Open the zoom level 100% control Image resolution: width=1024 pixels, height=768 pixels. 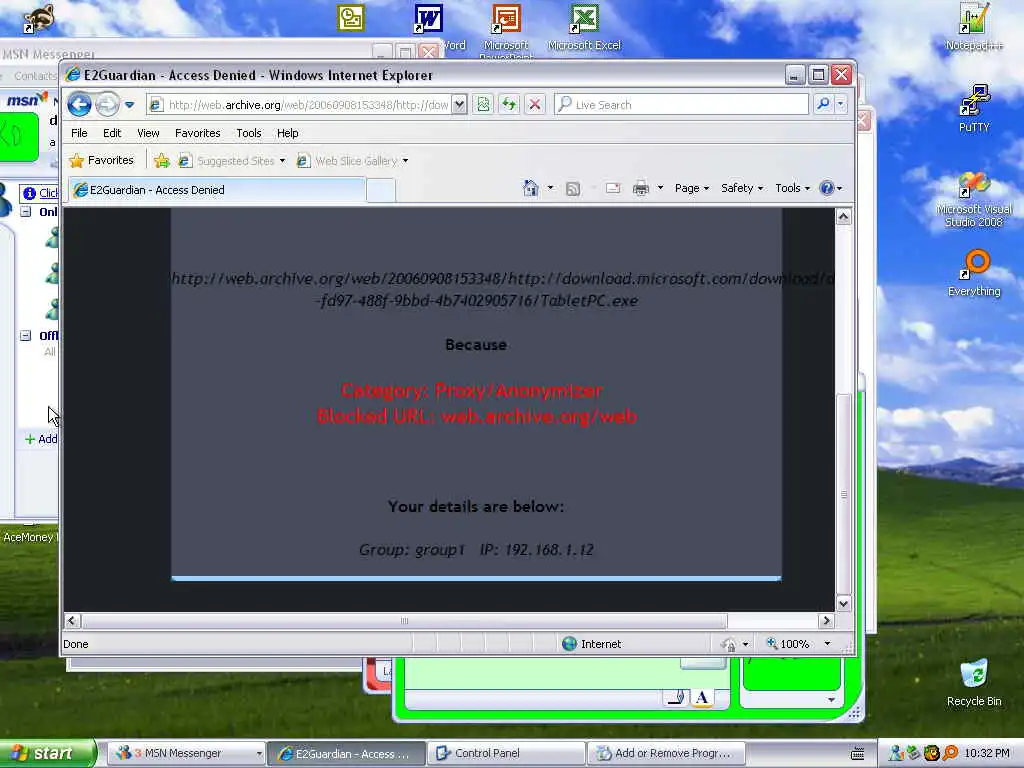(788, 644)
